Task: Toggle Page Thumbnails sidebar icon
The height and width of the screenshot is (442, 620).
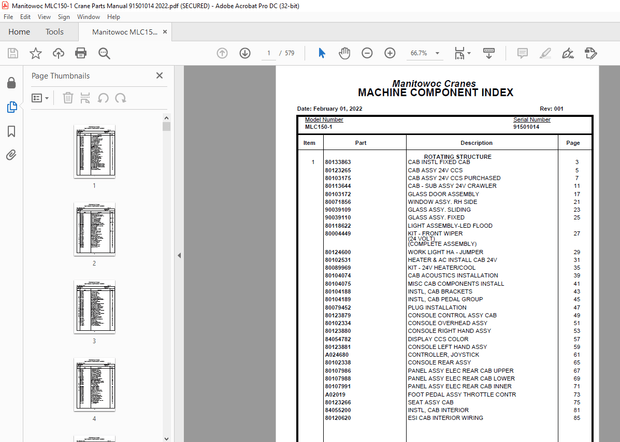Action: click(x=12, y=107)
